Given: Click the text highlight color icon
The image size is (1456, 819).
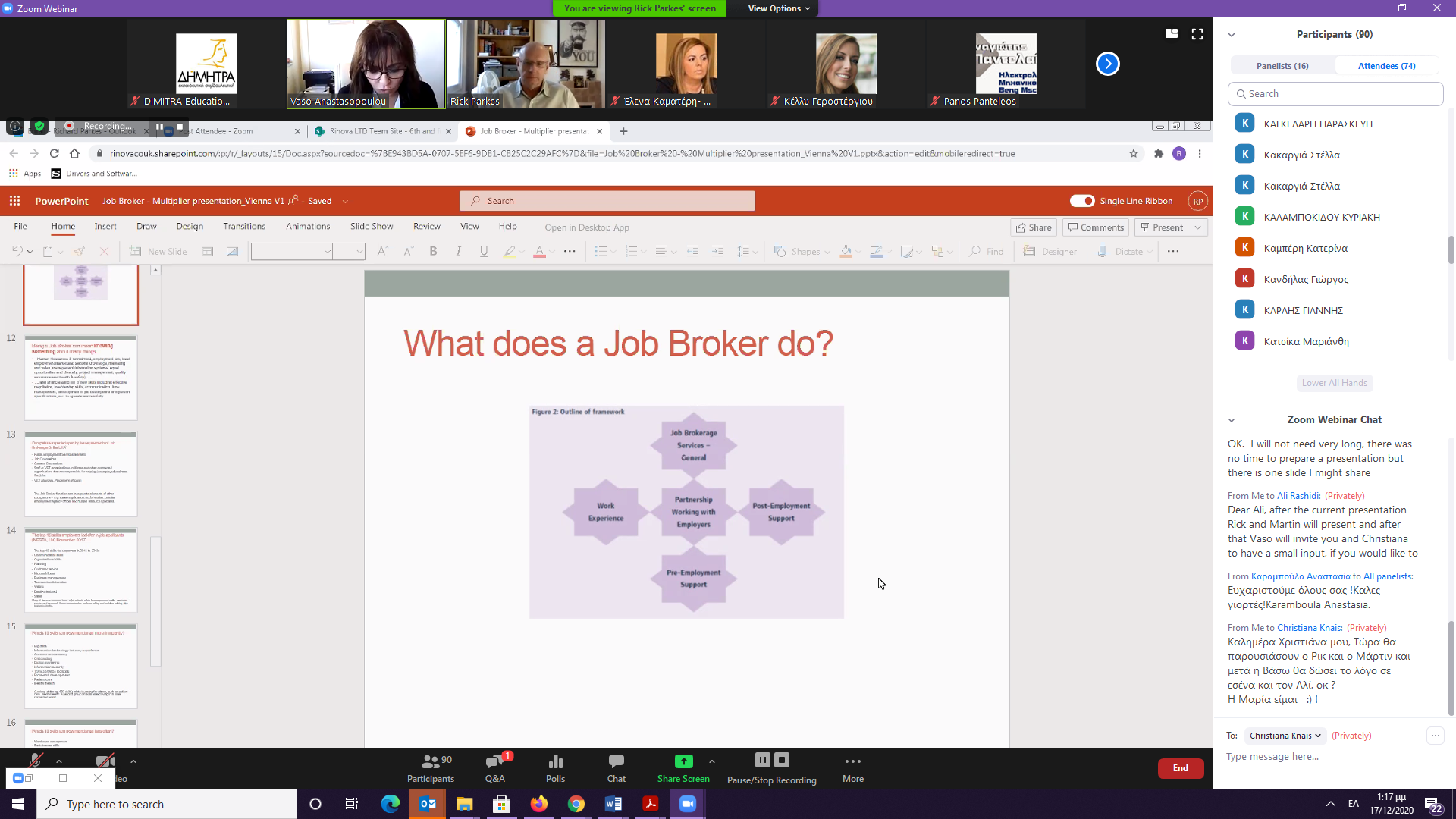Looking at the screenshot, I should [510, 251].
